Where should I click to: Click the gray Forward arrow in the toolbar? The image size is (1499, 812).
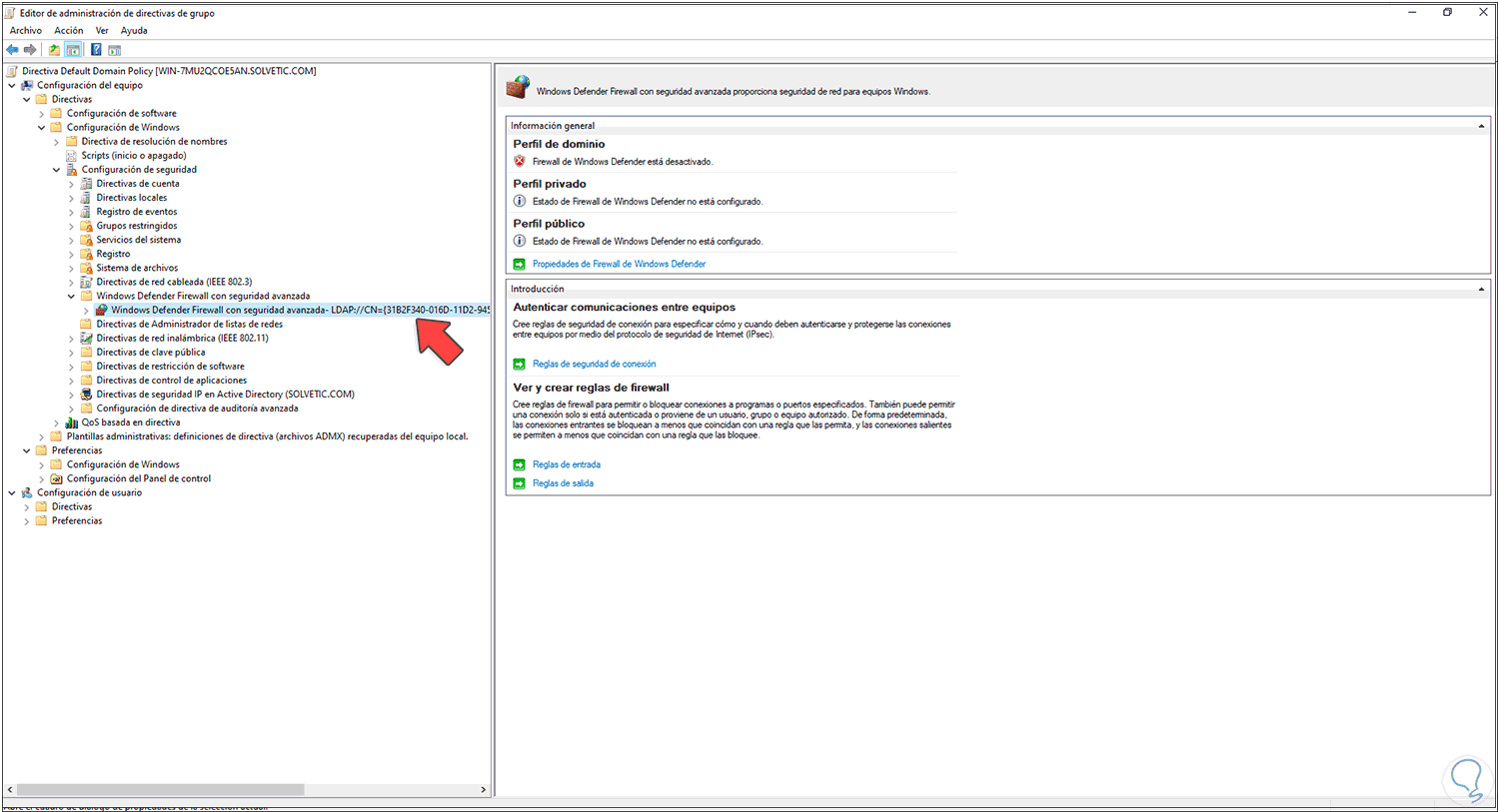[x=30, y=50]
